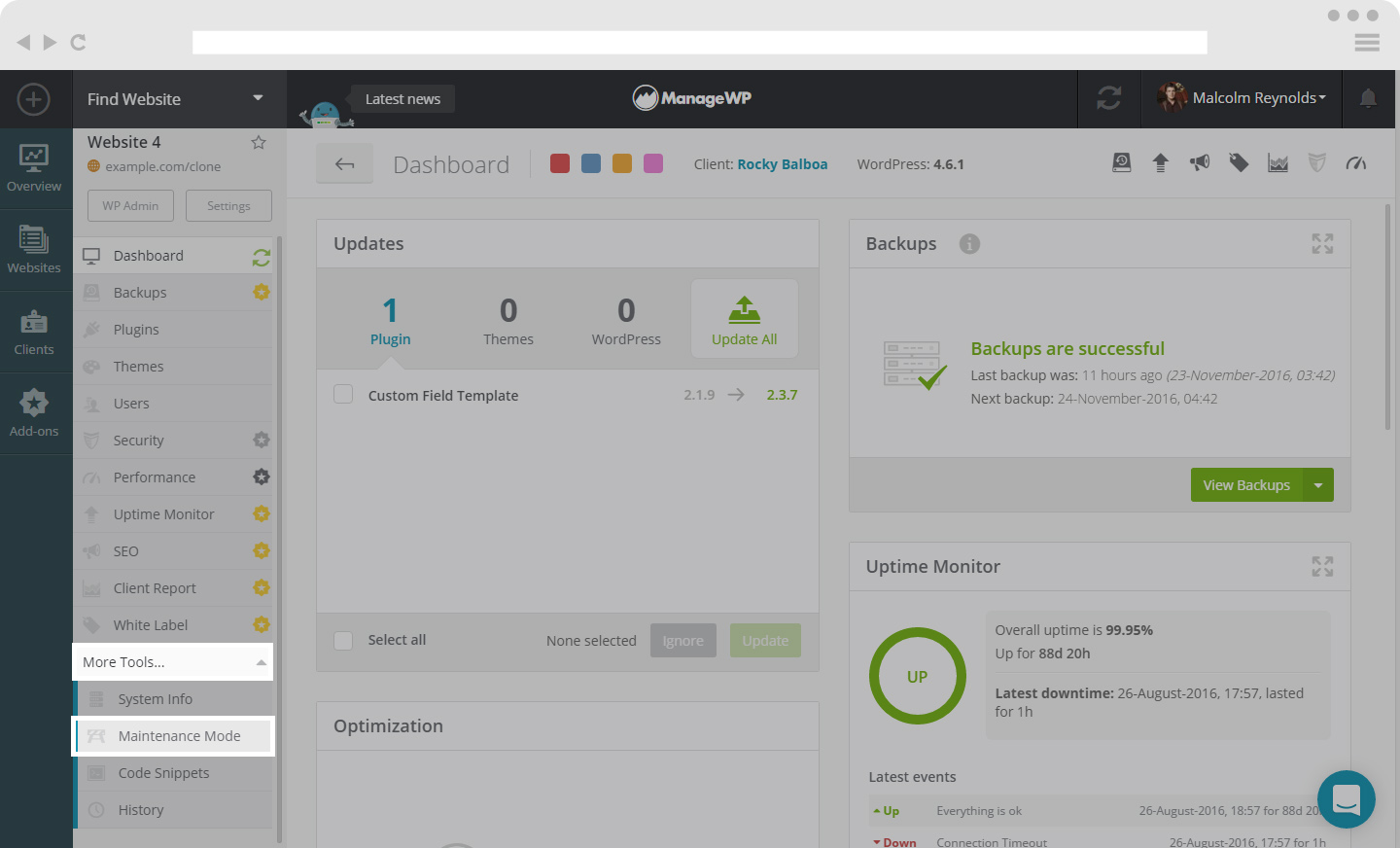Screen dimensions: 1400x848
Task: Open Client Report in the site menu
Action: point(173,588)
